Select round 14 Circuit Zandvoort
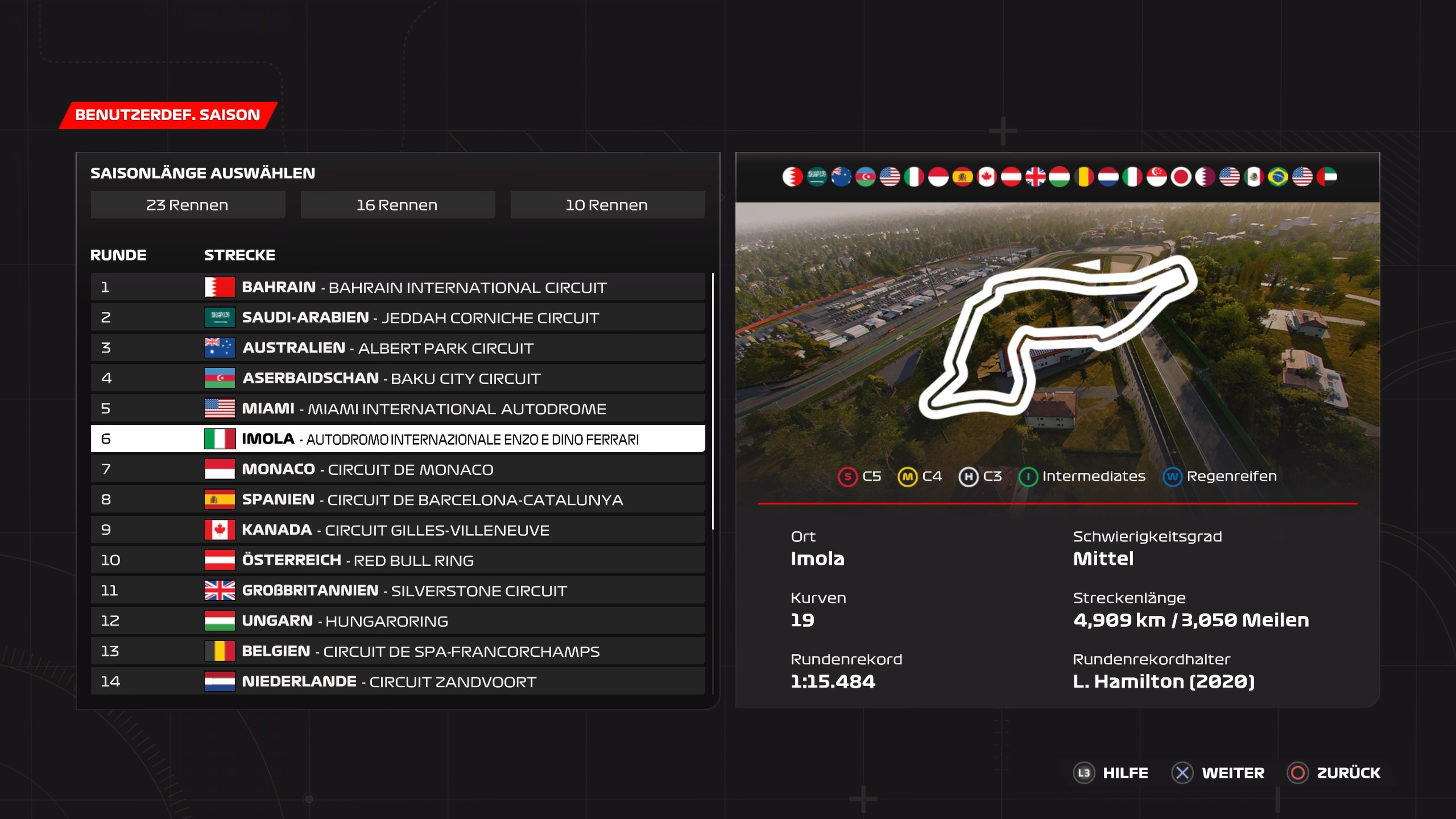1456x819 pixels. [398, 681]
